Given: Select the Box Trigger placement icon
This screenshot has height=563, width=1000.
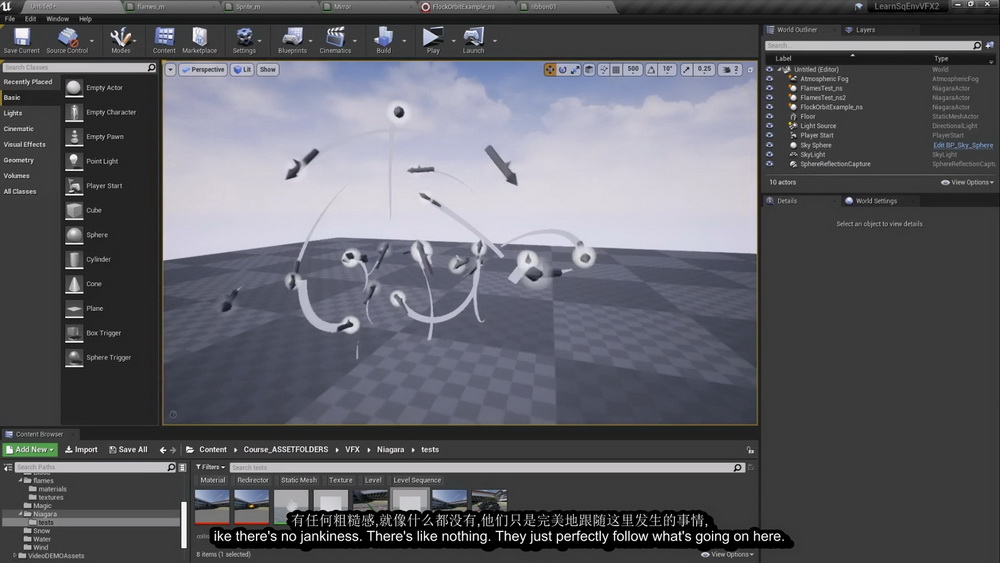Looking at the screenshot, I should click(74, 333).
